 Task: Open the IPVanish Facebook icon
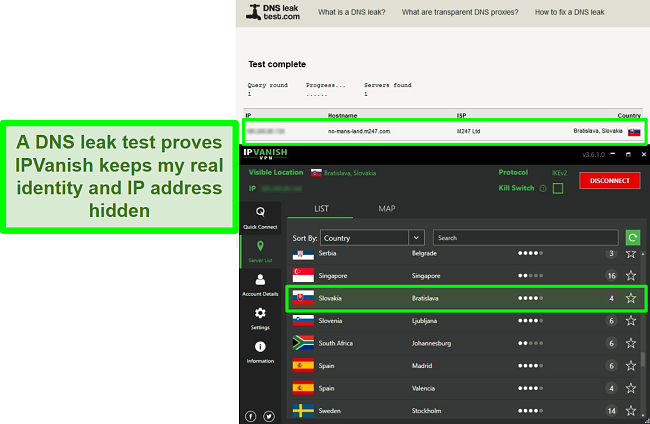(x=250, y=416)
